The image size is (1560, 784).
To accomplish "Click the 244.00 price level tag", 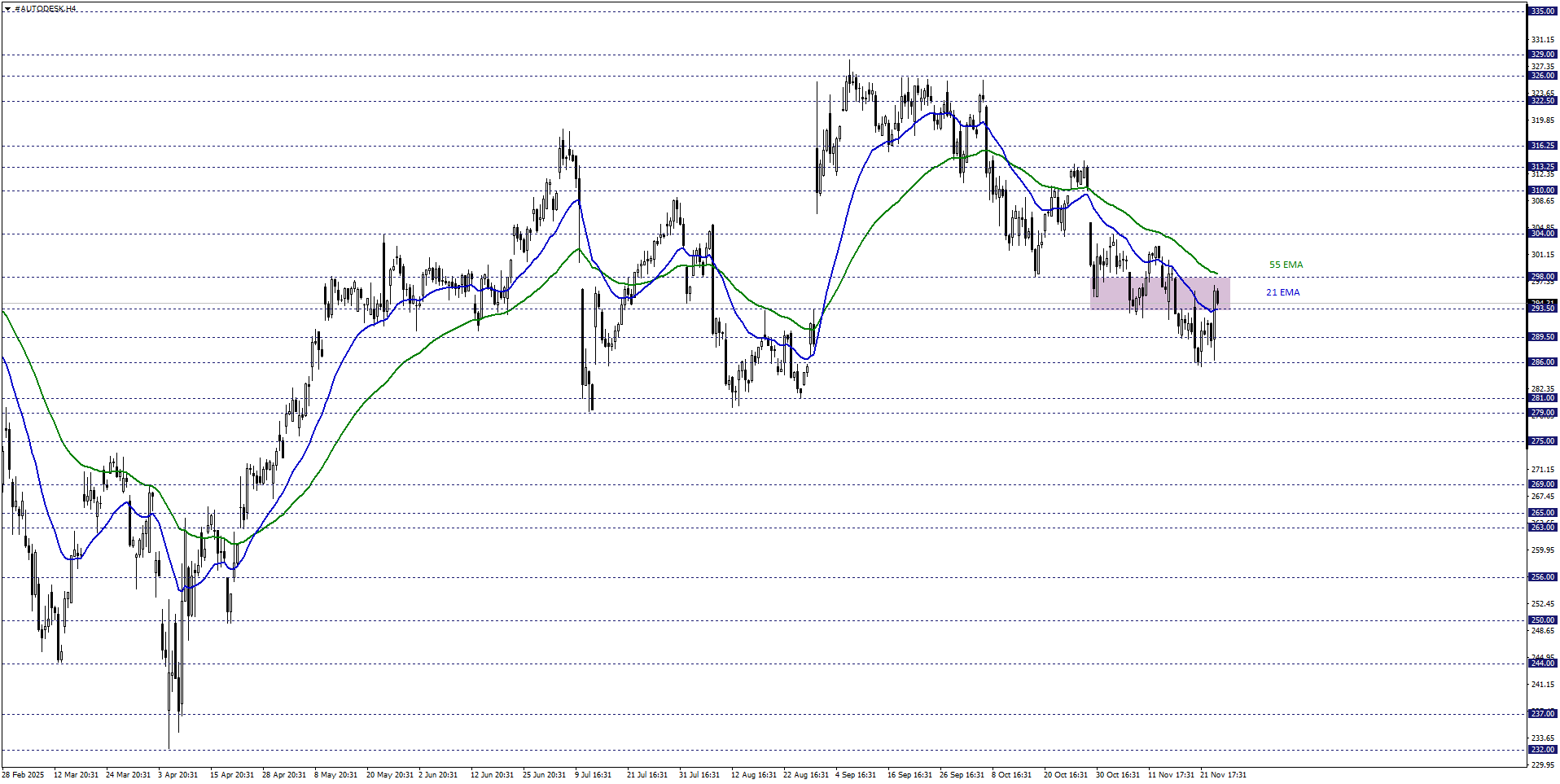I will [1542, 664].
